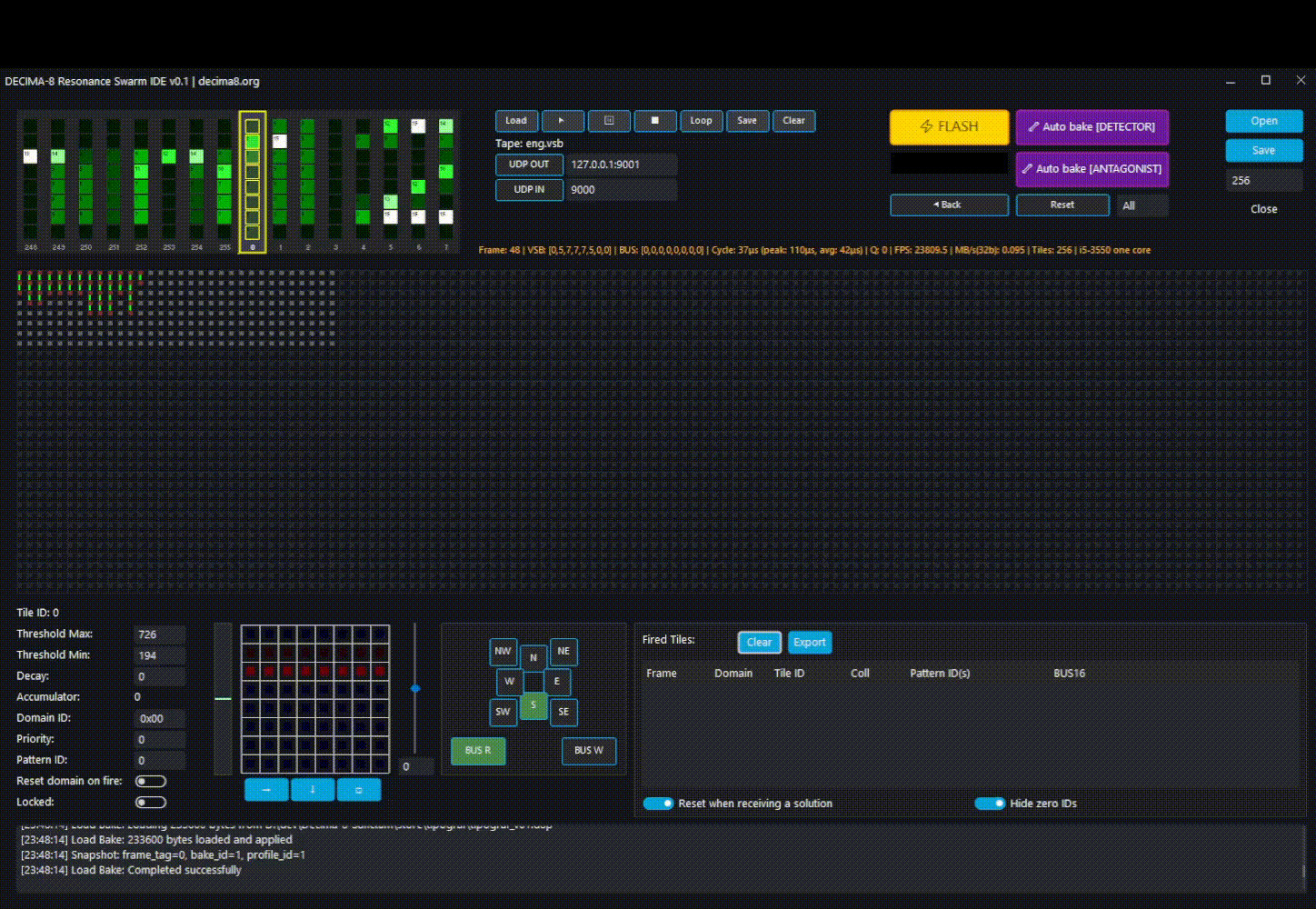Enable Loop playback mode
The width and height of the screenshot is (1316, 909).
tap(701, 120)
